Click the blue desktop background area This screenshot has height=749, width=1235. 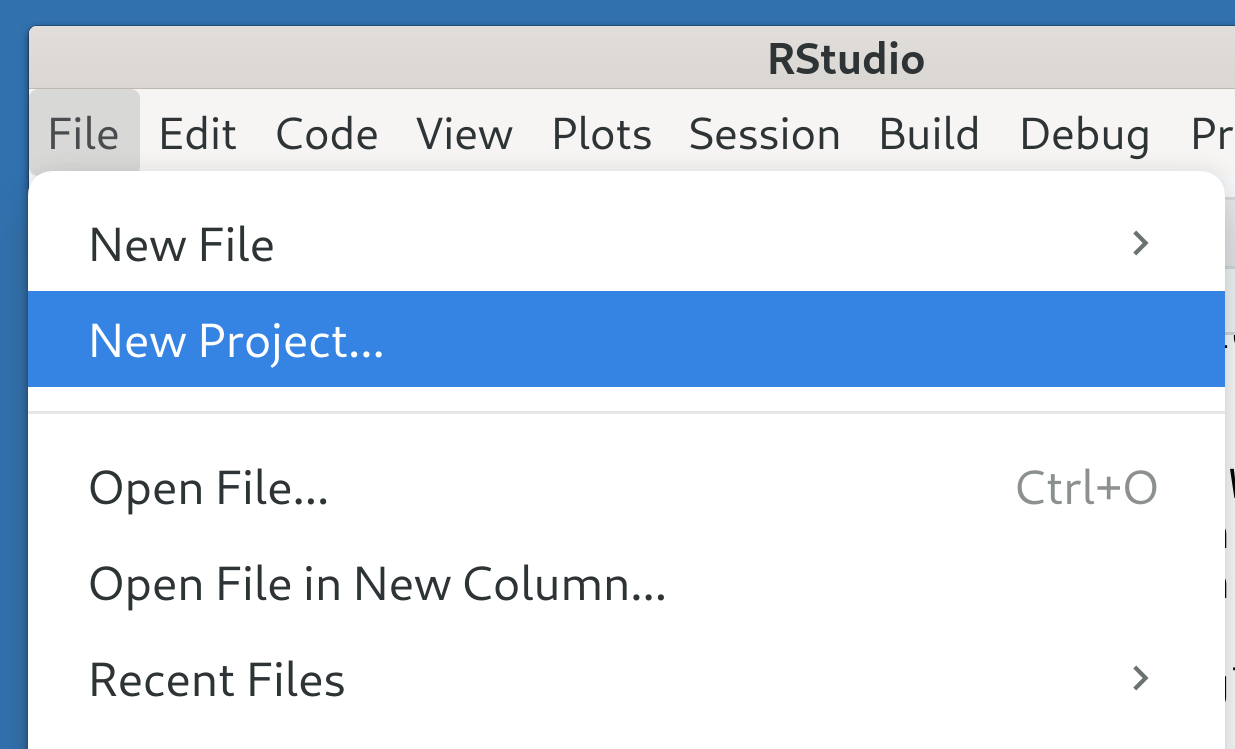pos(13,400)
